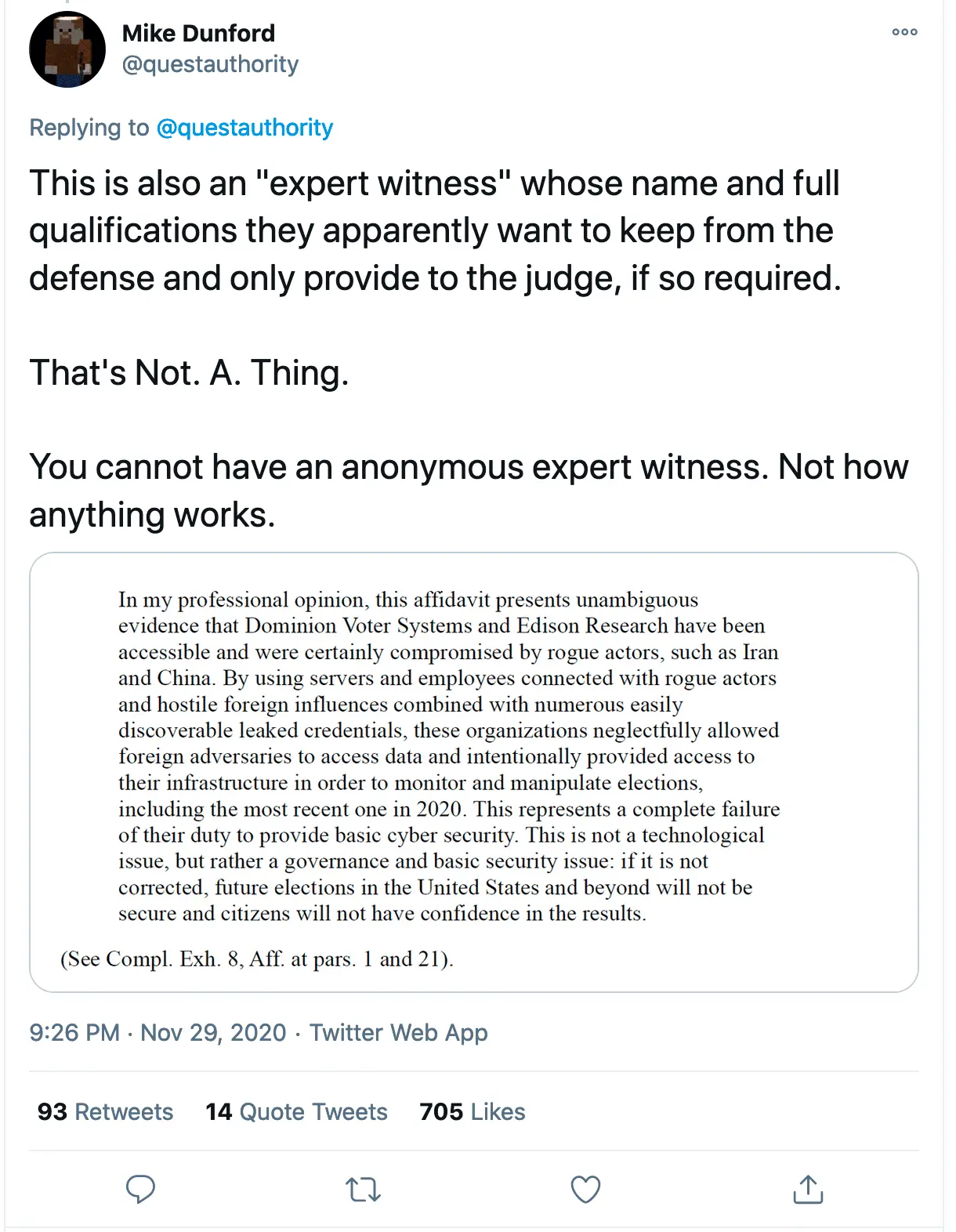Viewport: 956px width, 1232px height.
Task: Click the "Replying to" label text
Action: coord(89,128)
